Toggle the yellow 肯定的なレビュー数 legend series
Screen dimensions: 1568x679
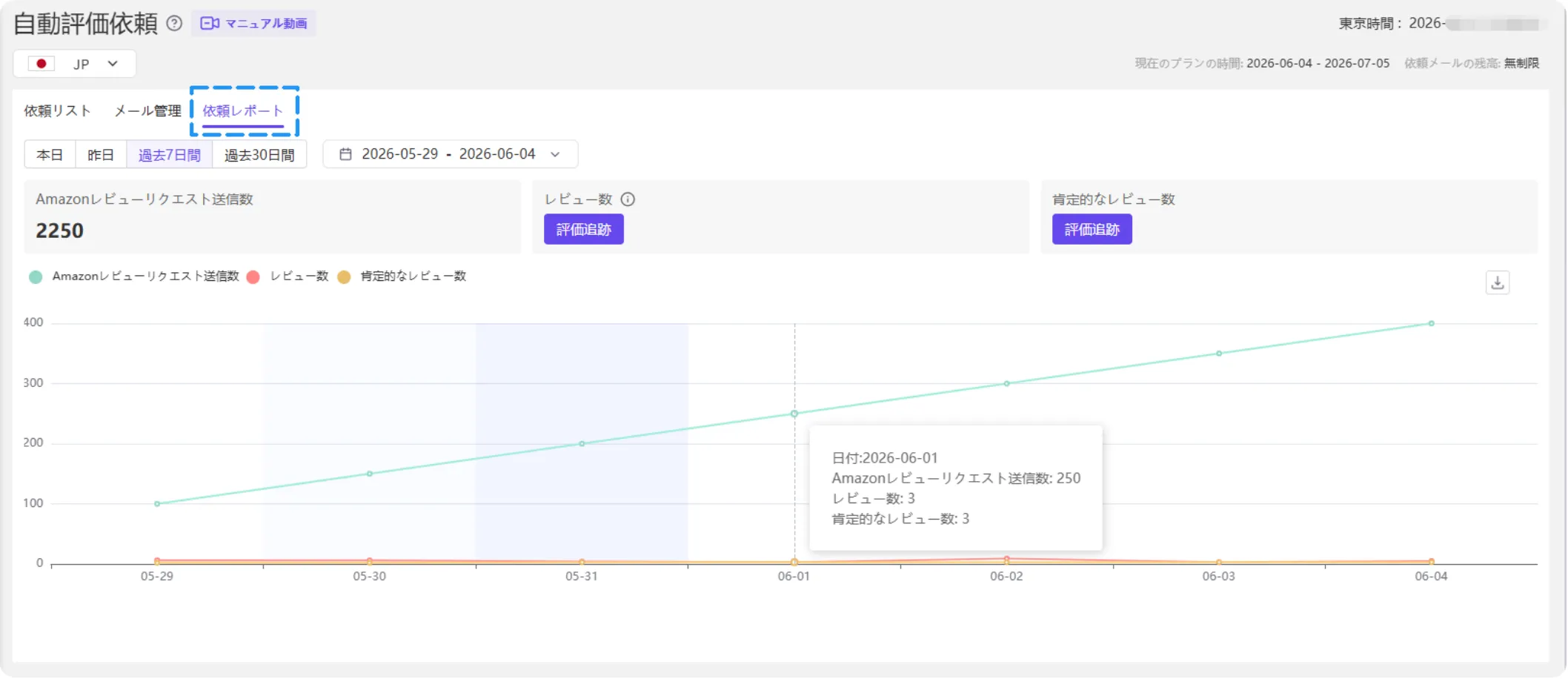click(402, 276)
